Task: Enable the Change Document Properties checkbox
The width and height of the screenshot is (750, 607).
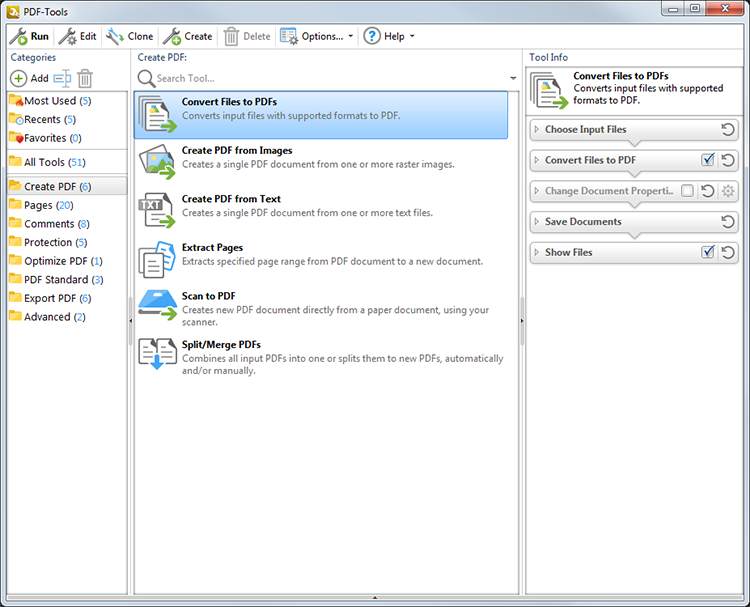Action: 687,191
